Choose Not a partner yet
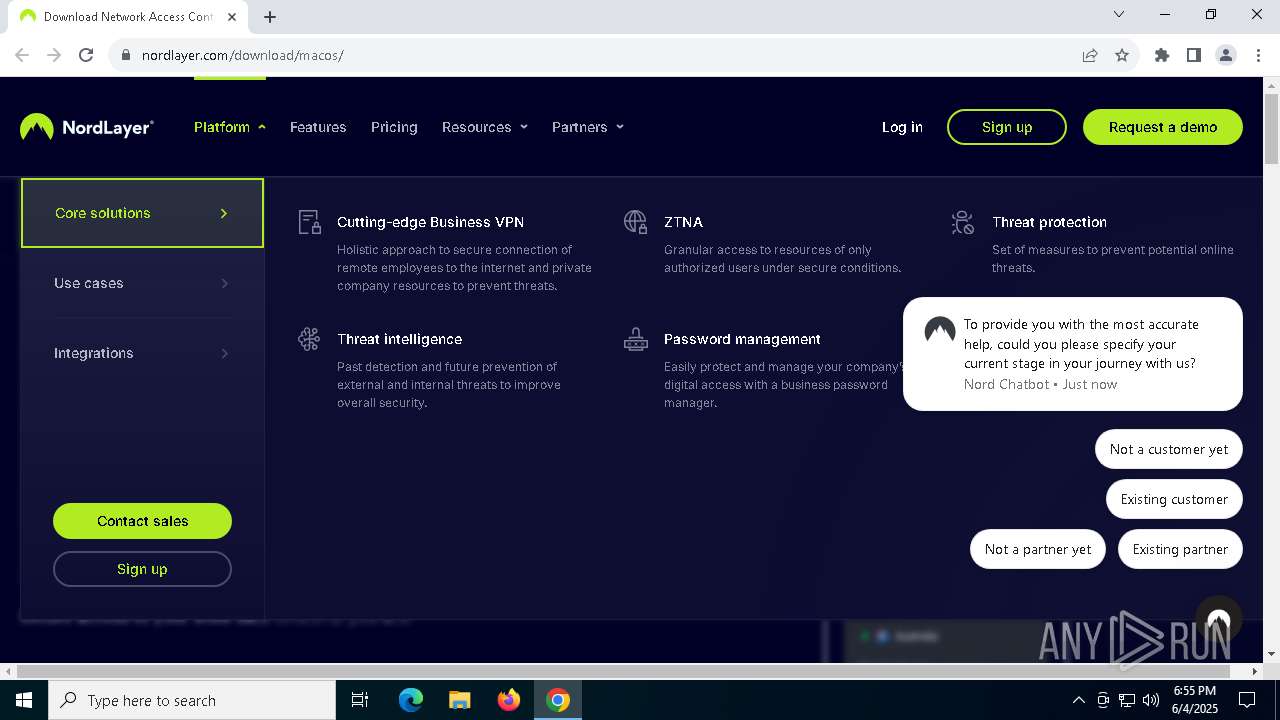1280x720 pixels. point(1038,549)
